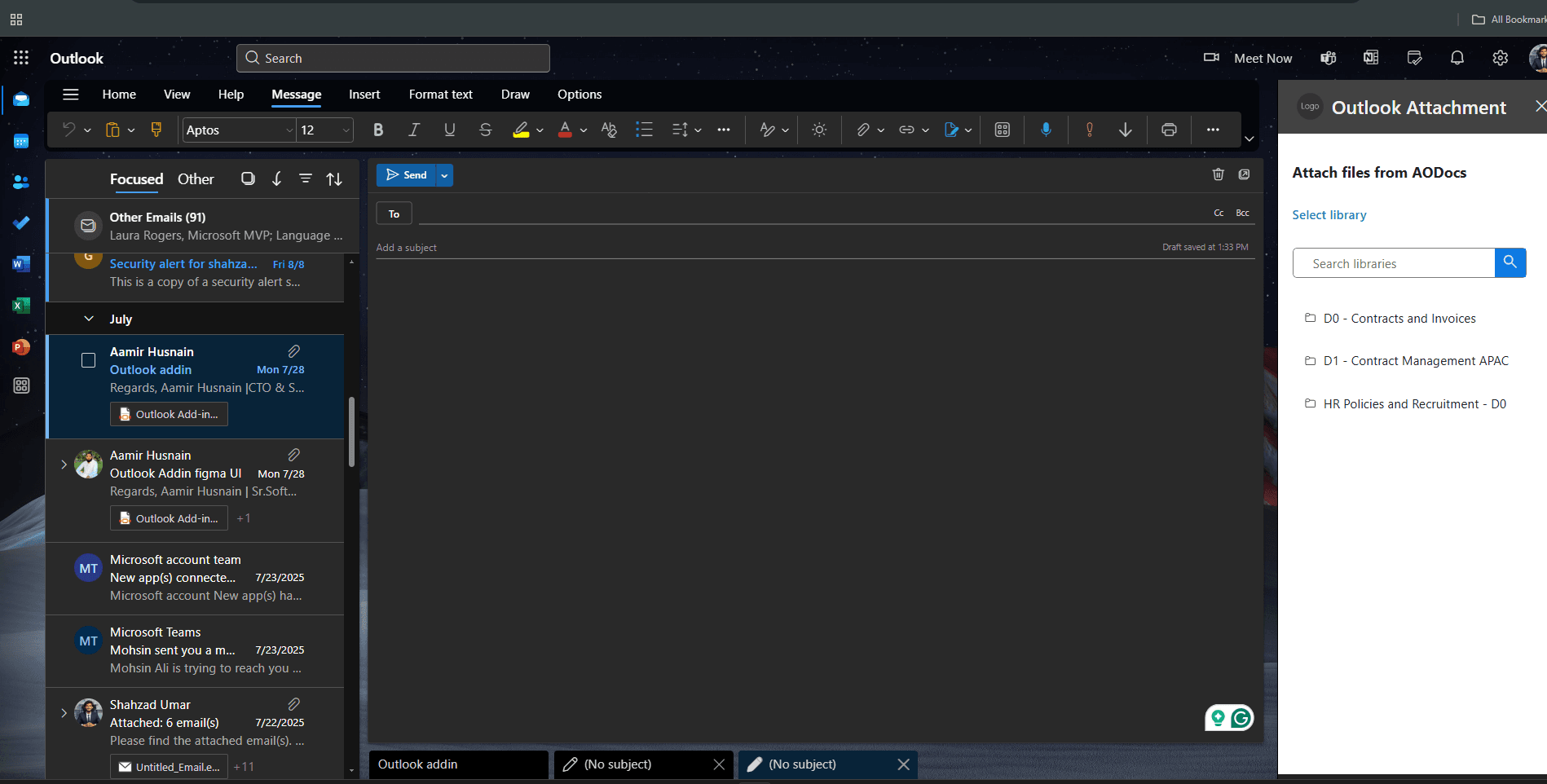Show the Bcc field

tap(1242, 213)
